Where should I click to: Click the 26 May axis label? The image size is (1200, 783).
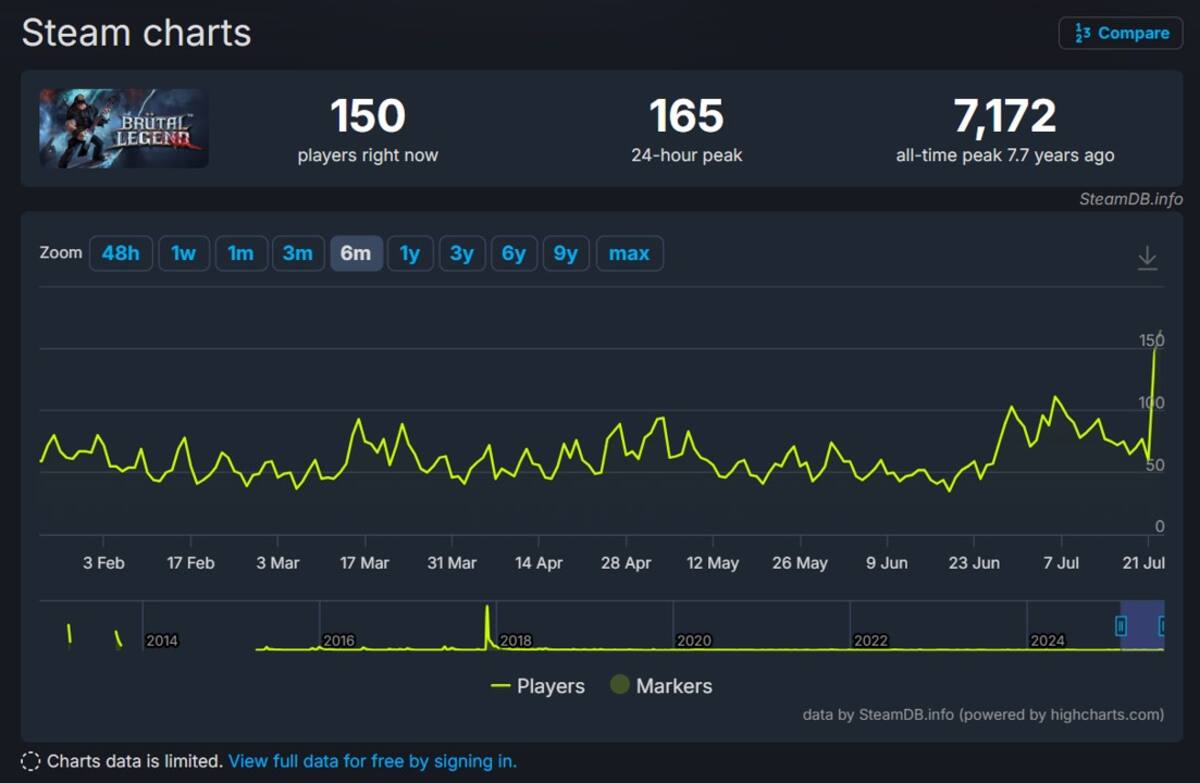pyautogui.click(x=800, y=563)
